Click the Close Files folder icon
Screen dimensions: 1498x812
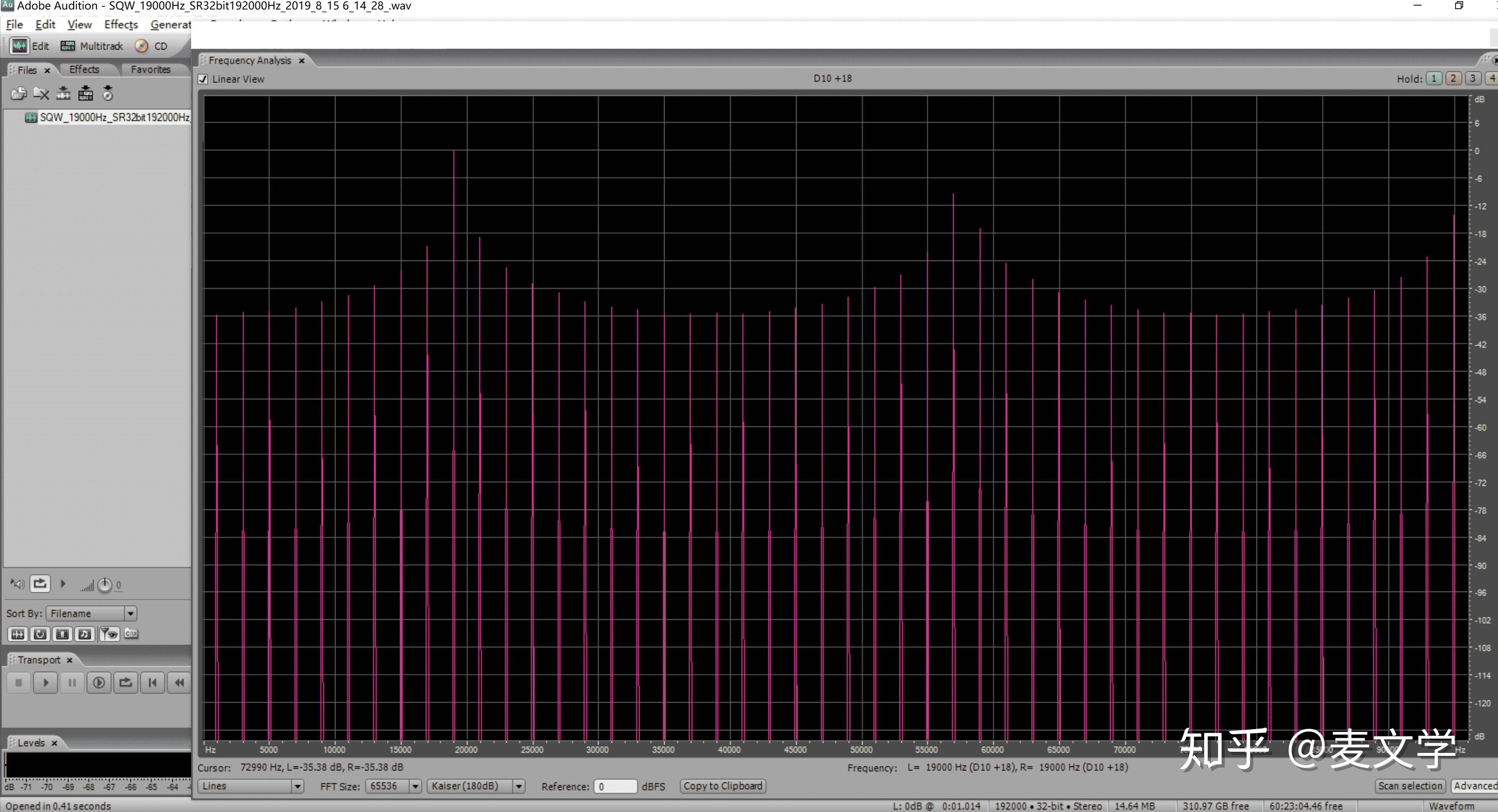point(41,93)
